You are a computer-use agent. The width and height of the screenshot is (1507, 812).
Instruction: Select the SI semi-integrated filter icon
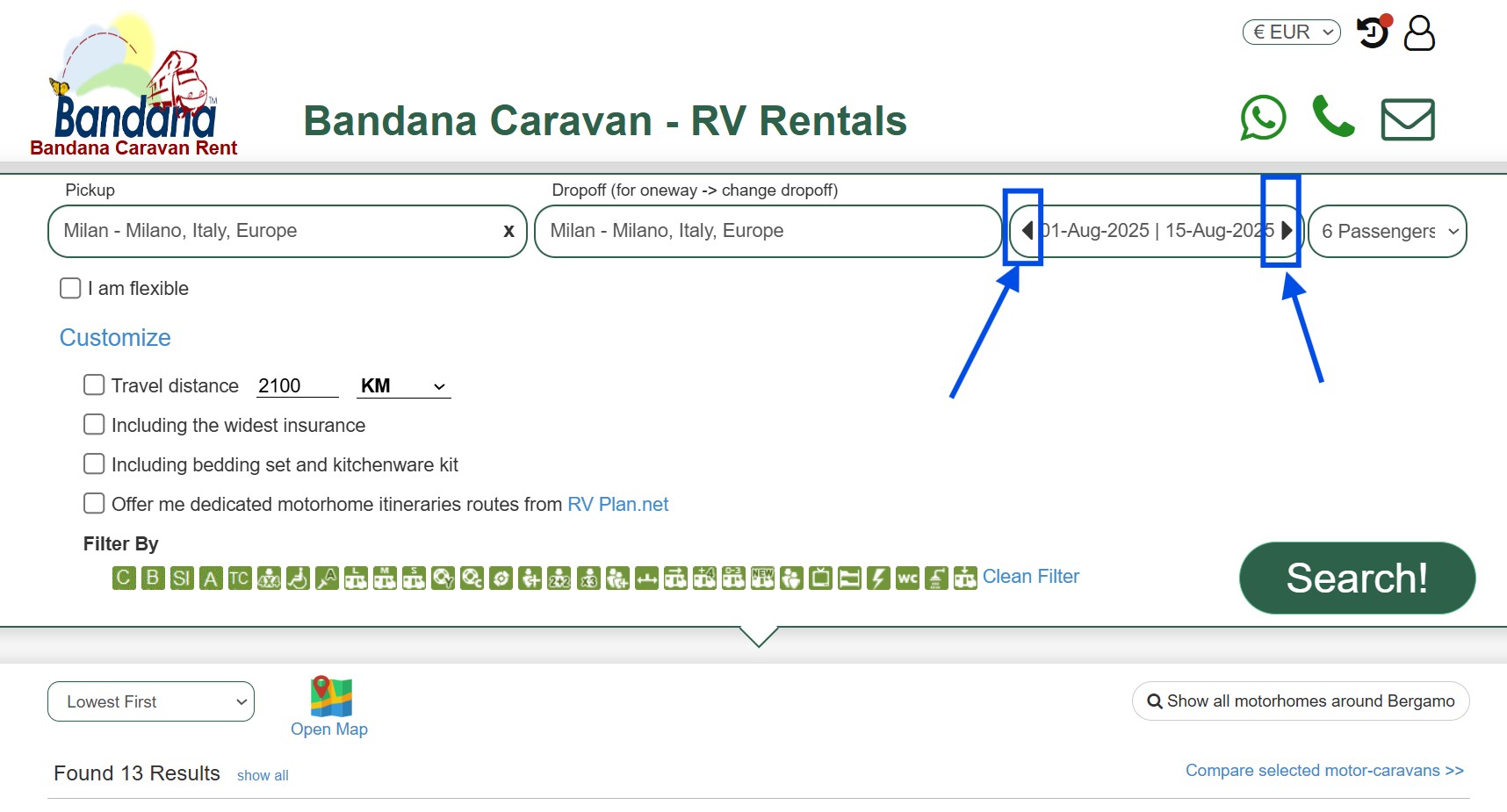pyautogui.click(x=182, y=578)
